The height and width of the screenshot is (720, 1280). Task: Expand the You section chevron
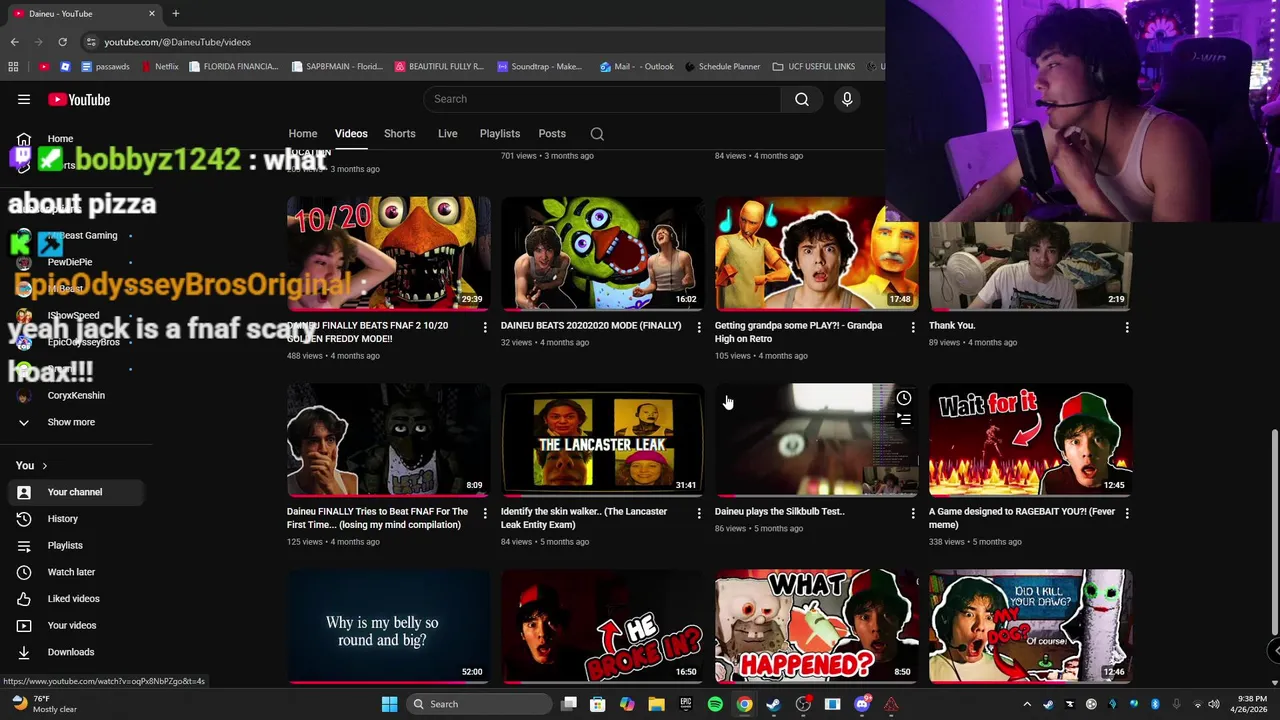[44, 466]
